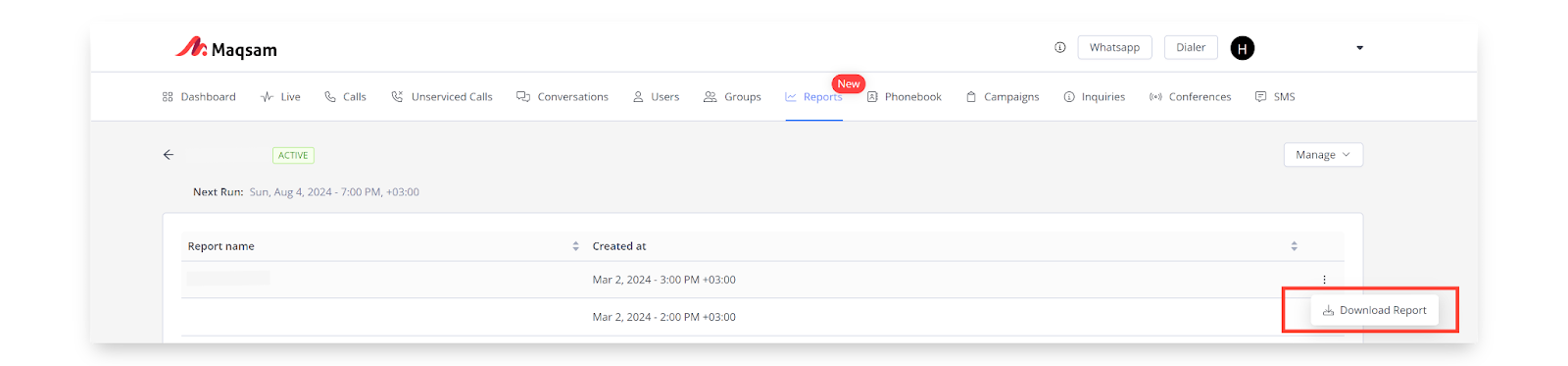1568x366 pixels.
Task: Click the Dashboard grid icon
Action: [x=168, y=97]
